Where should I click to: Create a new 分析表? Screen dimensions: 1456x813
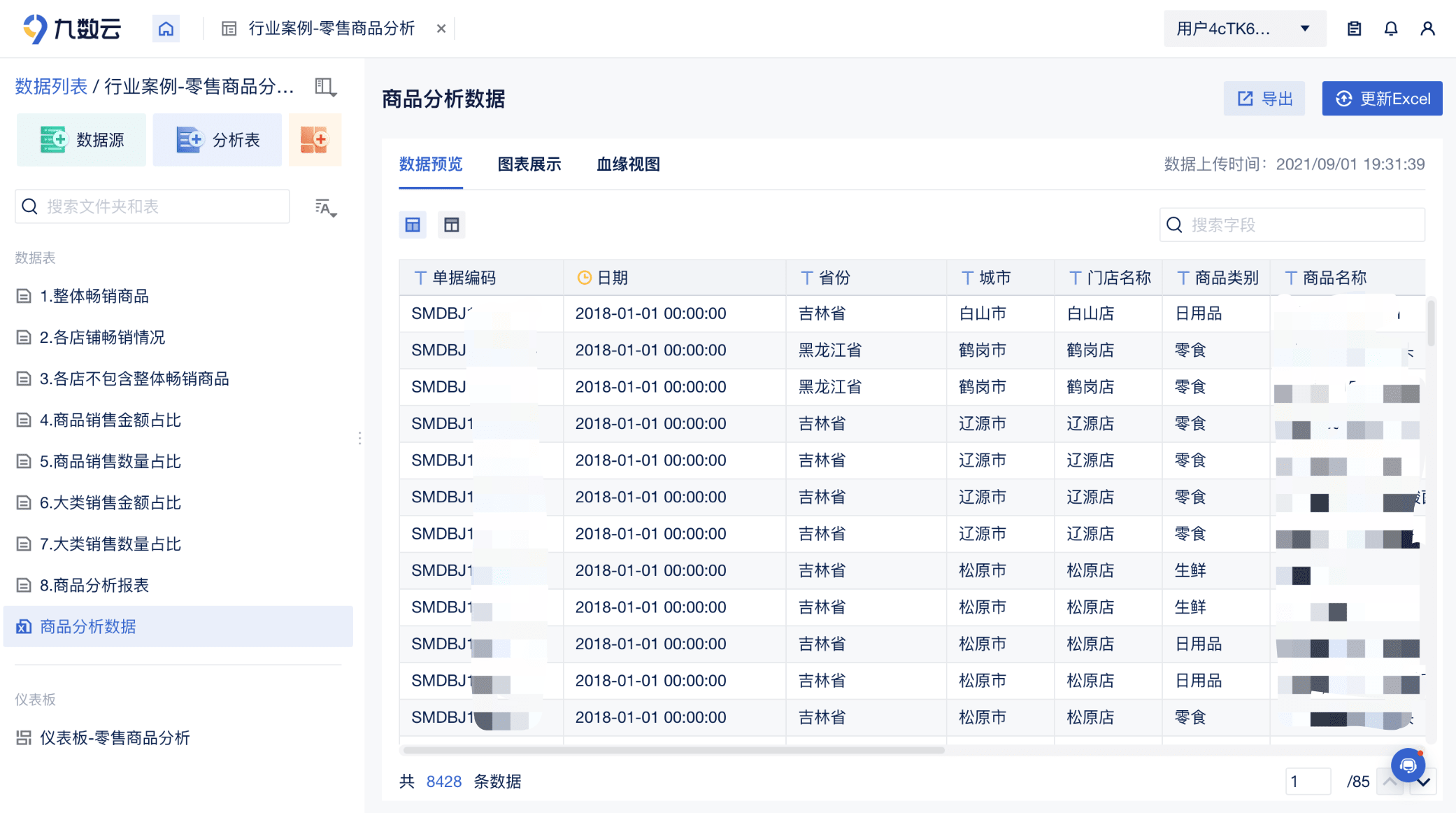[217, 140]
